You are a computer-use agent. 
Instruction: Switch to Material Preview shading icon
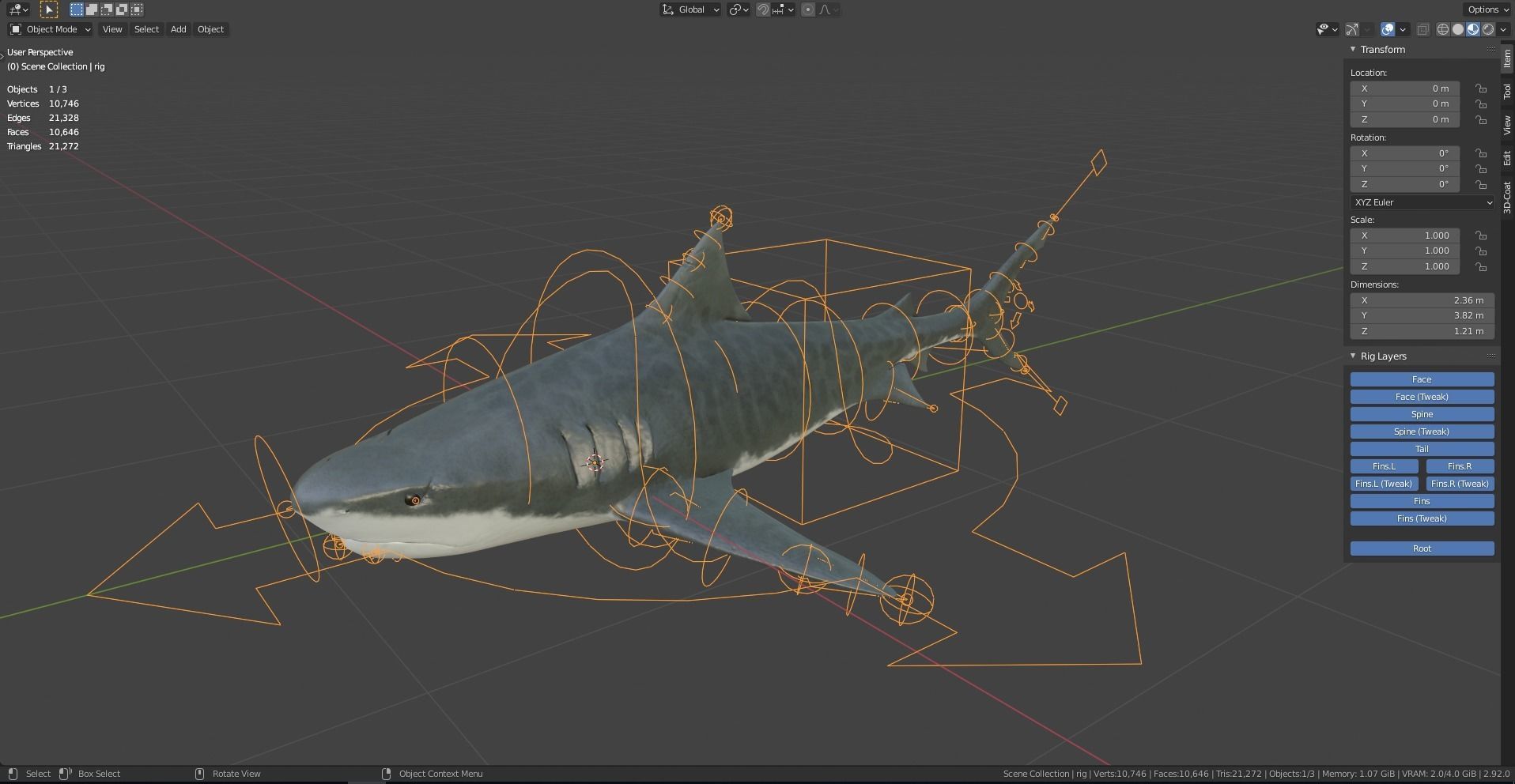(x=1473, y=29)
